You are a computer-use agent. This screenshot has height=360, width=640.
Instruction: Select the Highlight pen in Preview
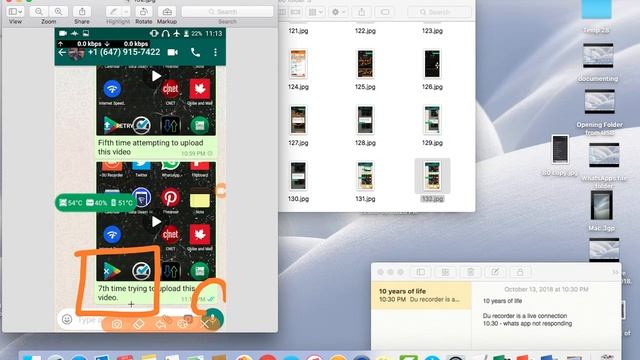point(113,12)
